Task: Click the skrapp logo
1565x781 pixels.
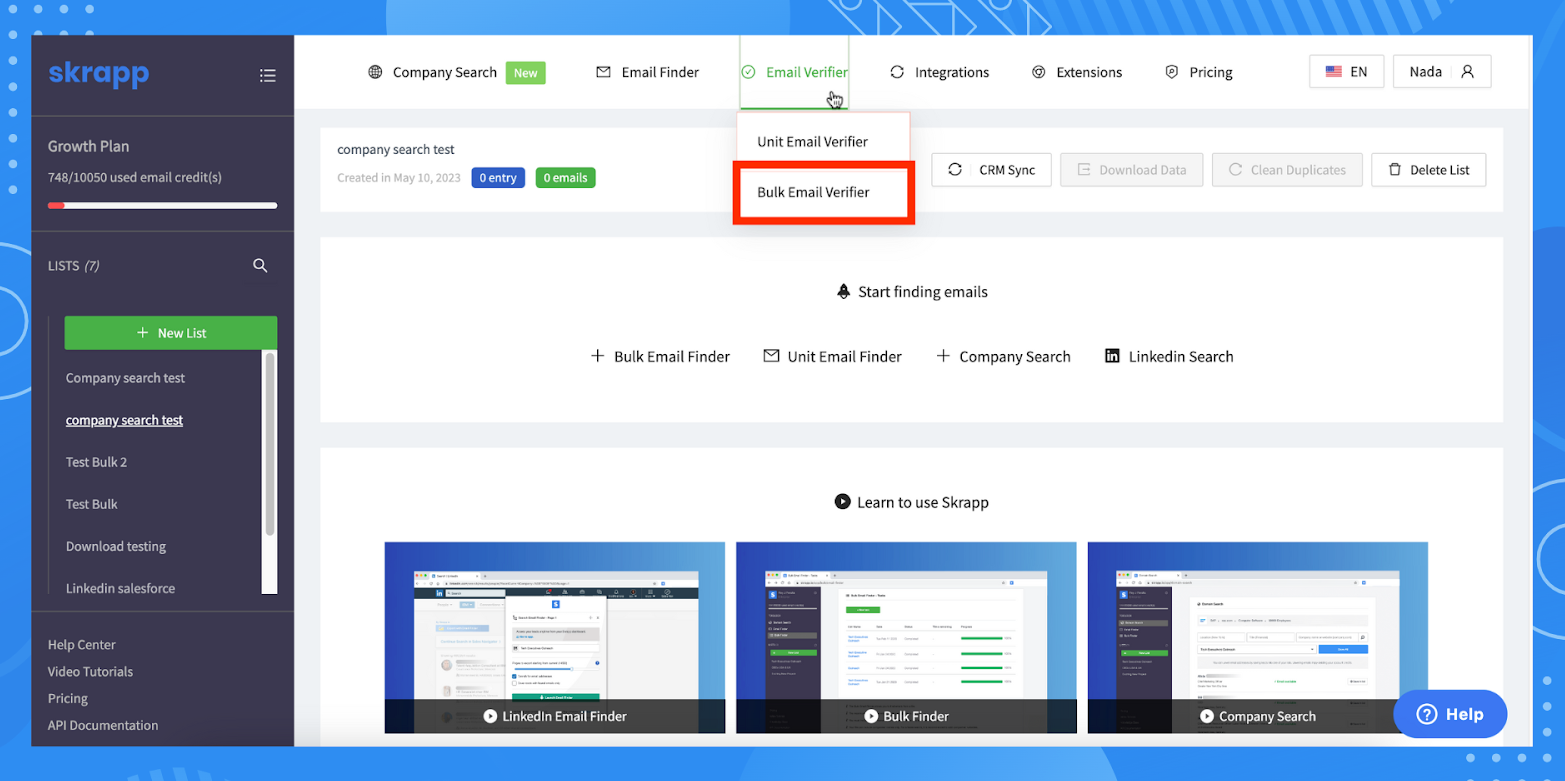Action: pyautogui.click(x=98, y=73)
